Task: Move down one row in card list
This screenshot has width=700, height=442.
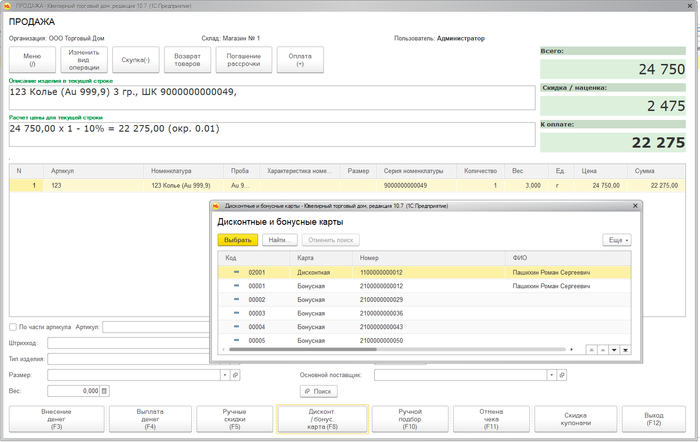Action: [x=614, y=349]
